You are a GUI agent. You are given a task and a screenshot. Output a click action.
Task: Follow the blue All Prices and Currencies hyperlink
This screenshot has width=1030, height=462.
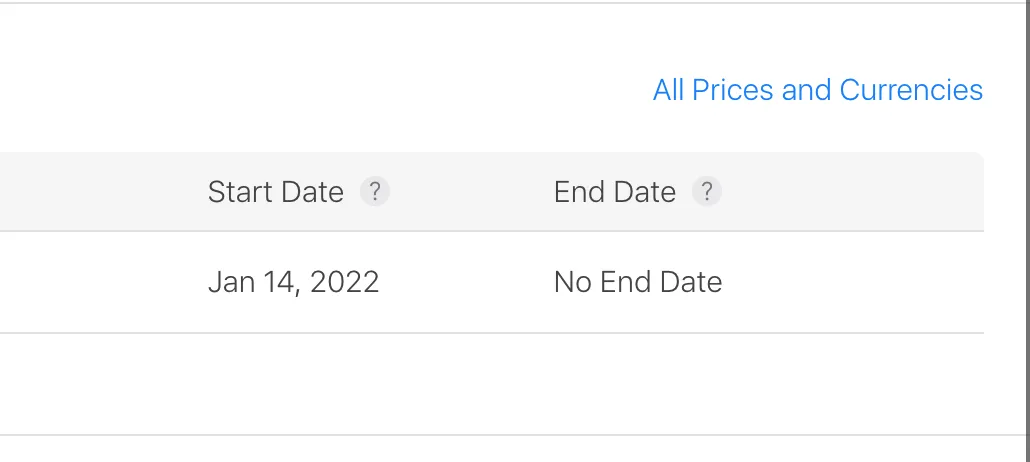tap(817, 90)
